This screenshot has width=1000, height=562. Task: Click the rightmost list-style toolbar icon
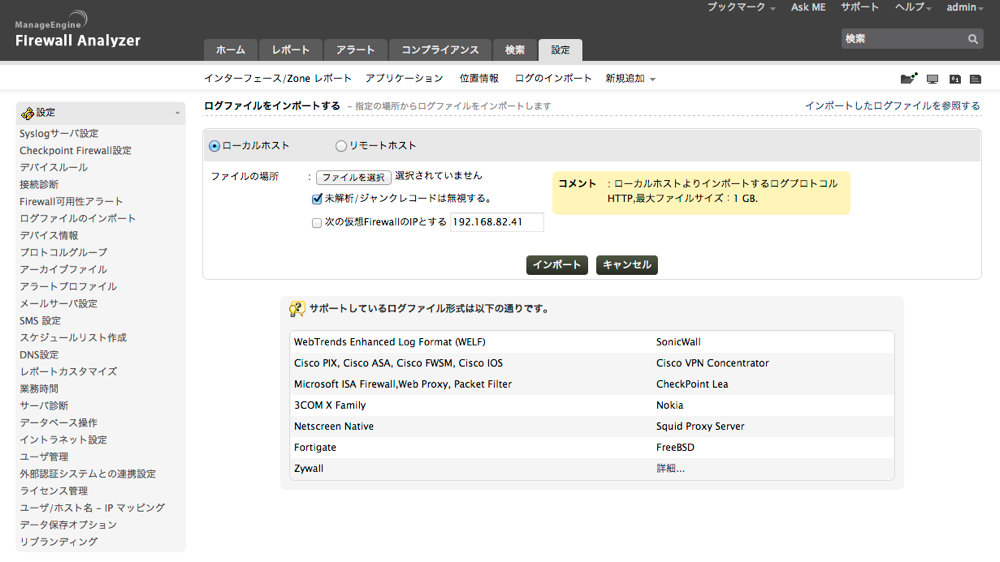(975, 79)
